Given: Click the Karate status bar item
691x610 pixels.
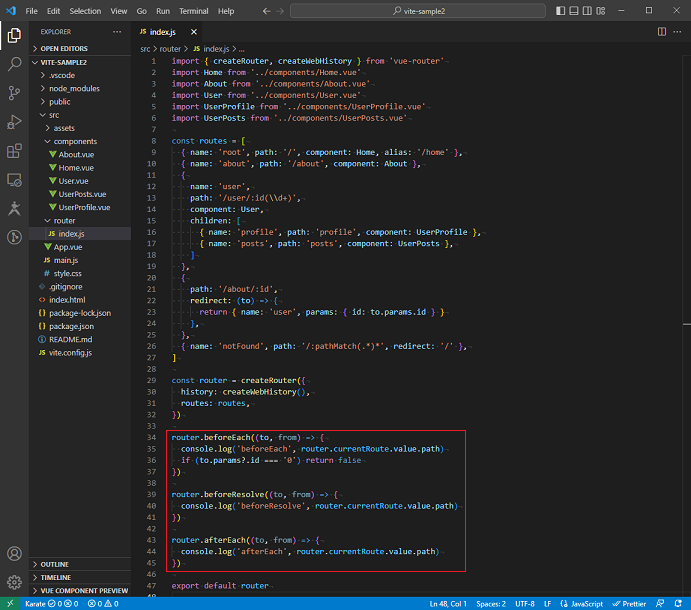Looking at the screenshot, I should [x=52, y=603].
